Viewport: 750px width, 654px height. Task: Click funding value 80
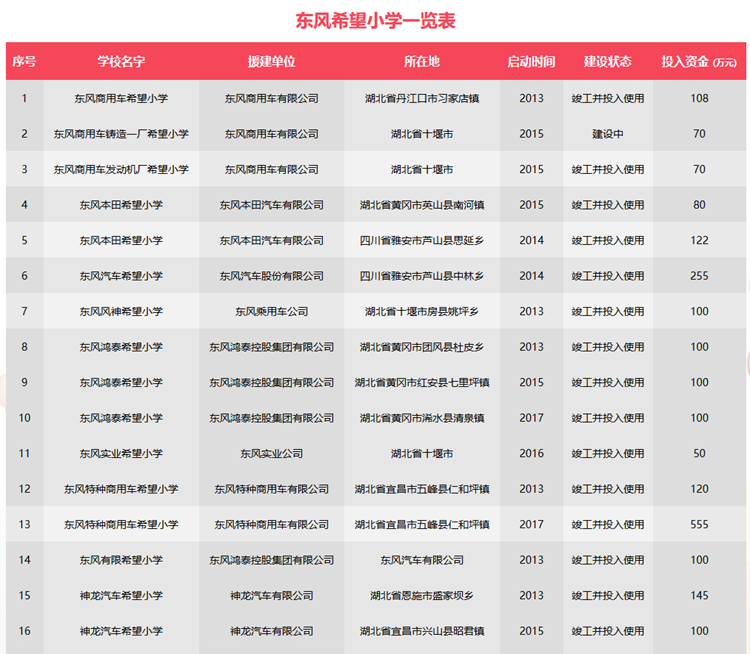(699, 205)
